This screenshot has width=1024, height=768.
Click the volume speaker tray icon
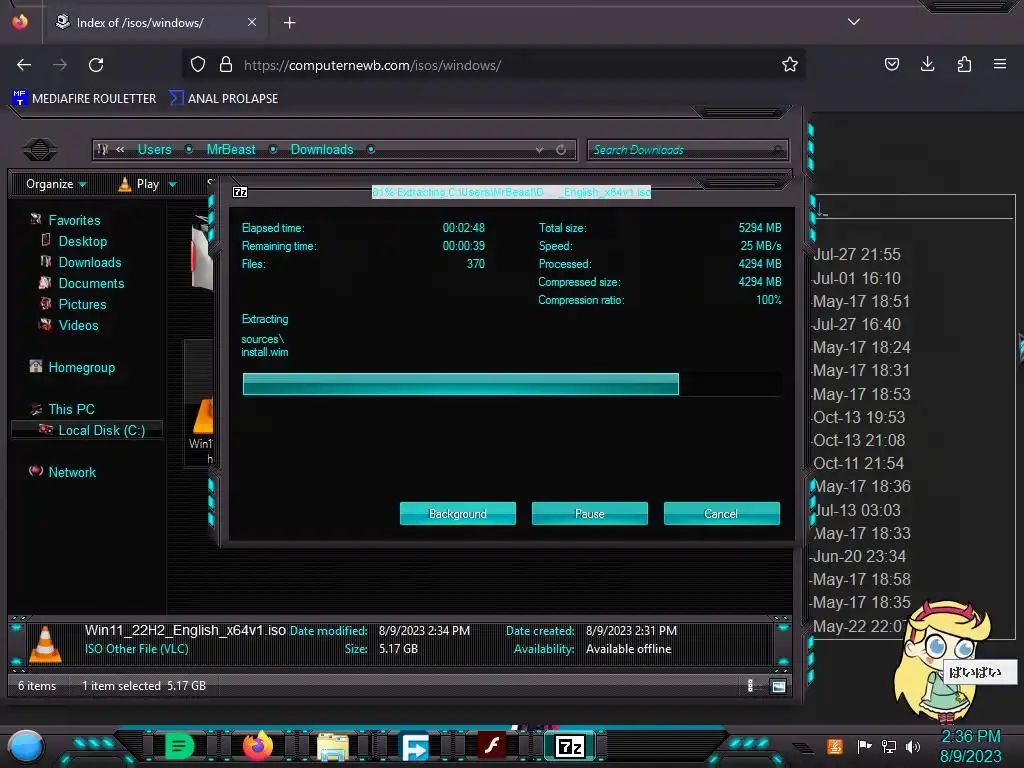[x=913, y=746]
